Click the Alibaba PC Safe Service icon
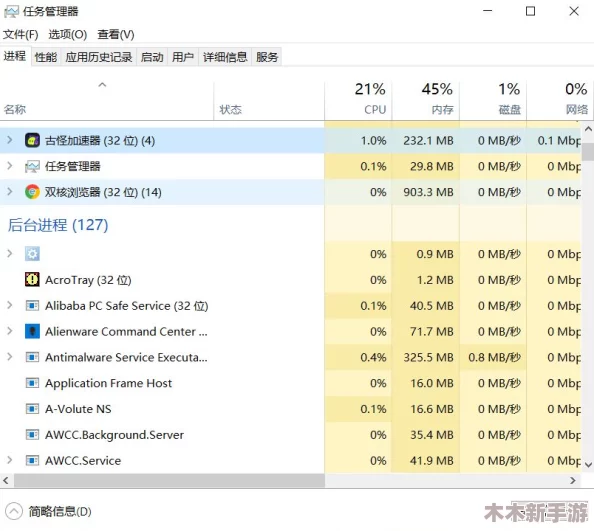The width and height of the screenshot is (594, 531). (x=32, y=305)
